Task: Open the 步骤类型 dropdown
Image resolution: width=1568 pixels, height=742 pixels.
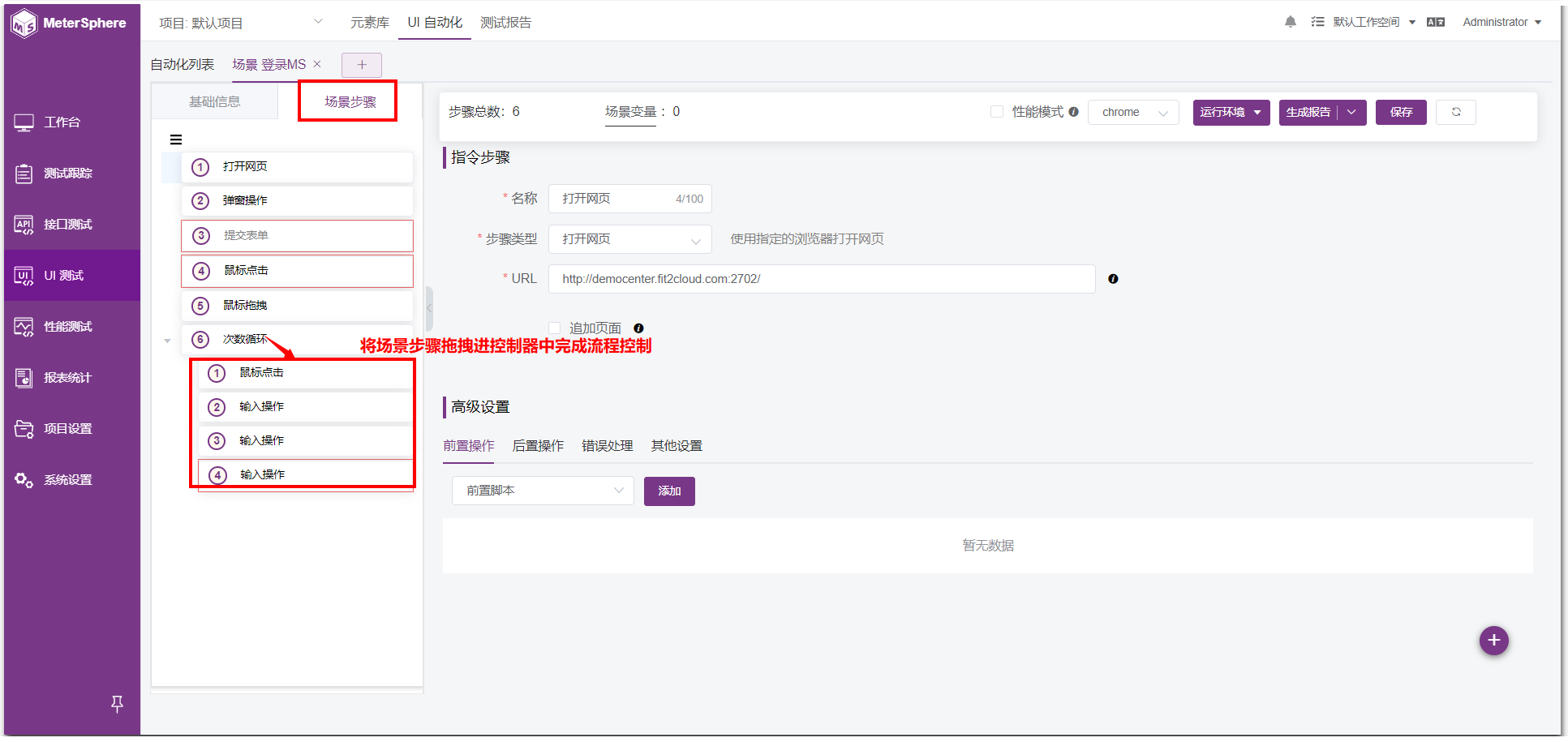Action: tap(630, 239)
